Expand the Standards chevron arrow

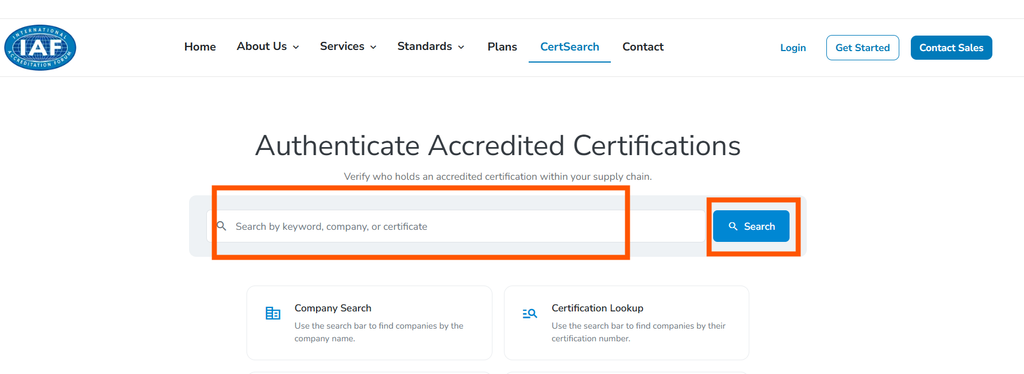(x=461, y=47)
